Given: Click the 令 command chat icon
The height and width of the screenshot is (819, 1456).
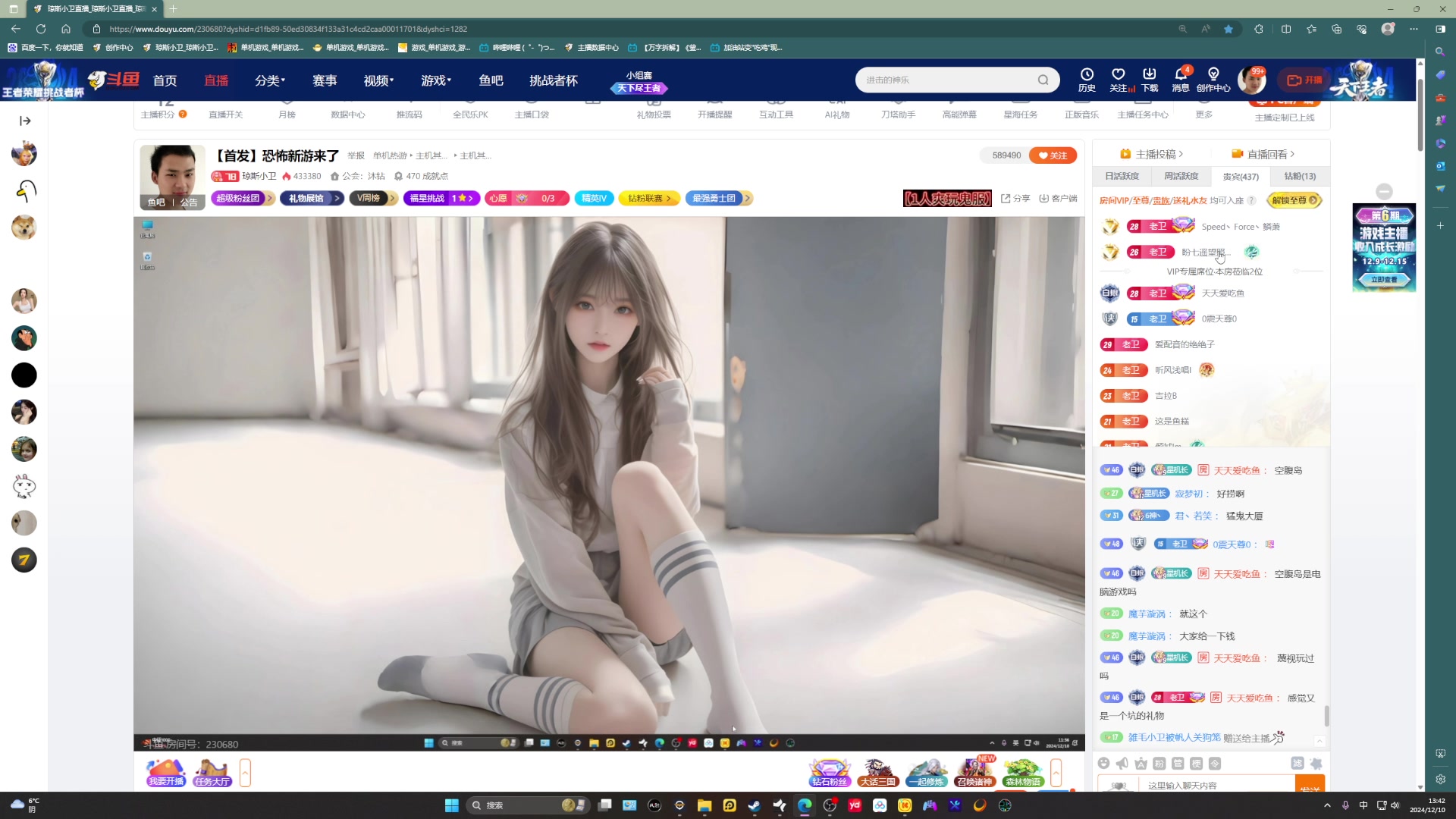Looking at the screenshot, I should tap(1215, 764).
